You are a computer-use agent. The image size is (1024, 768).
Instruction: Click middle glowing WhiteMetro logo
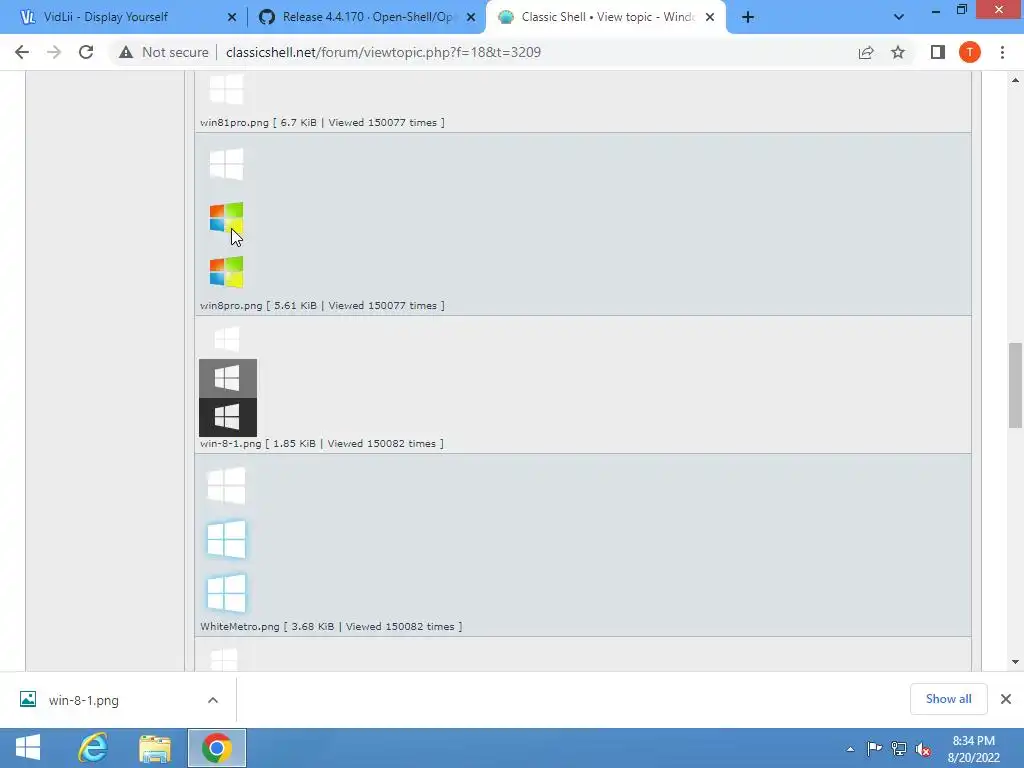click(x=226, y=539)
